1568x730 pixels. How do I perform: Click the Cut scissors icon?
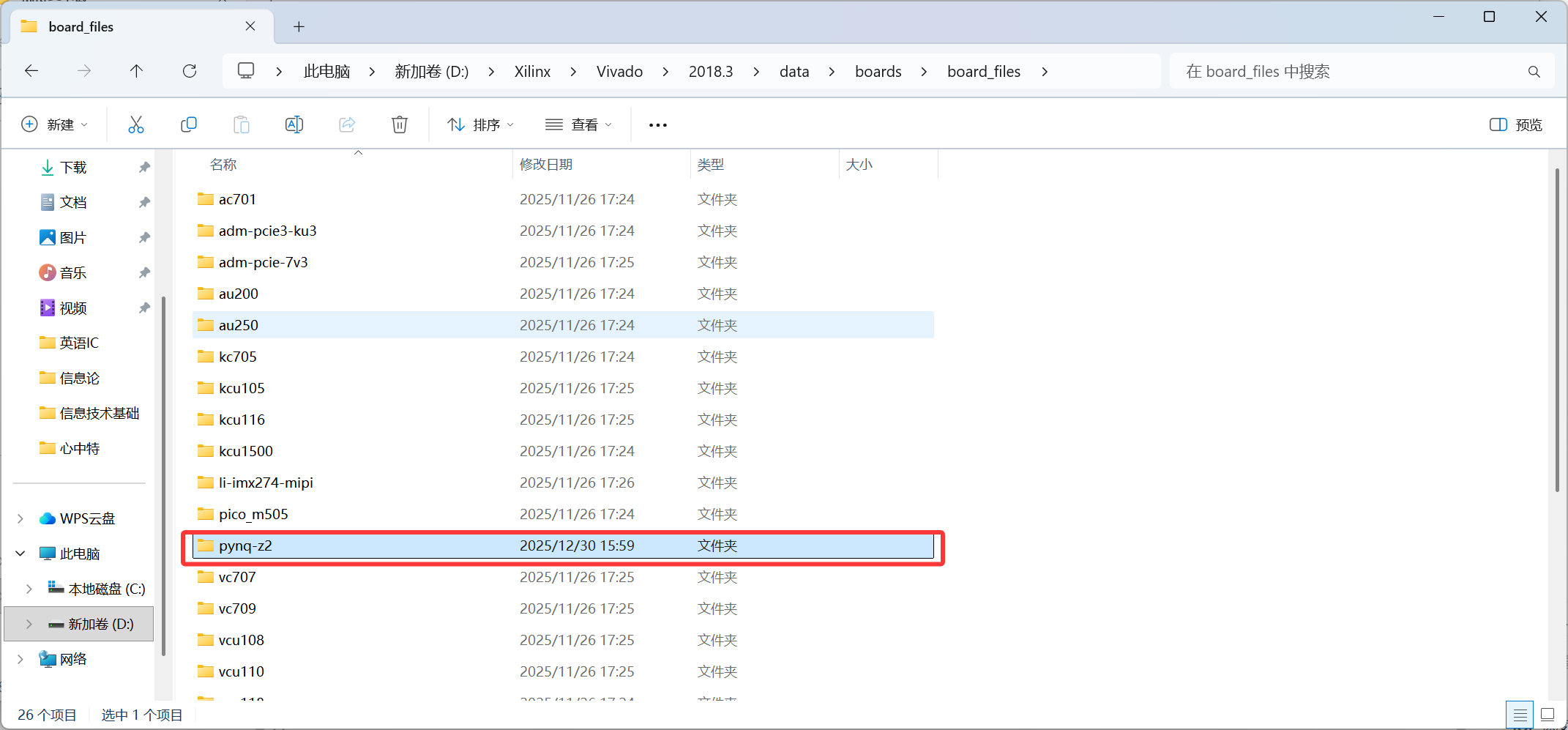click(x=136, y=124)
